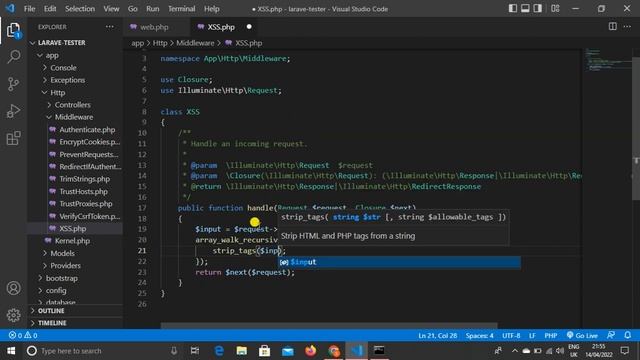Toggle the secondary side bar layout icon
This screenshot has height=360, width=640.
538,9
